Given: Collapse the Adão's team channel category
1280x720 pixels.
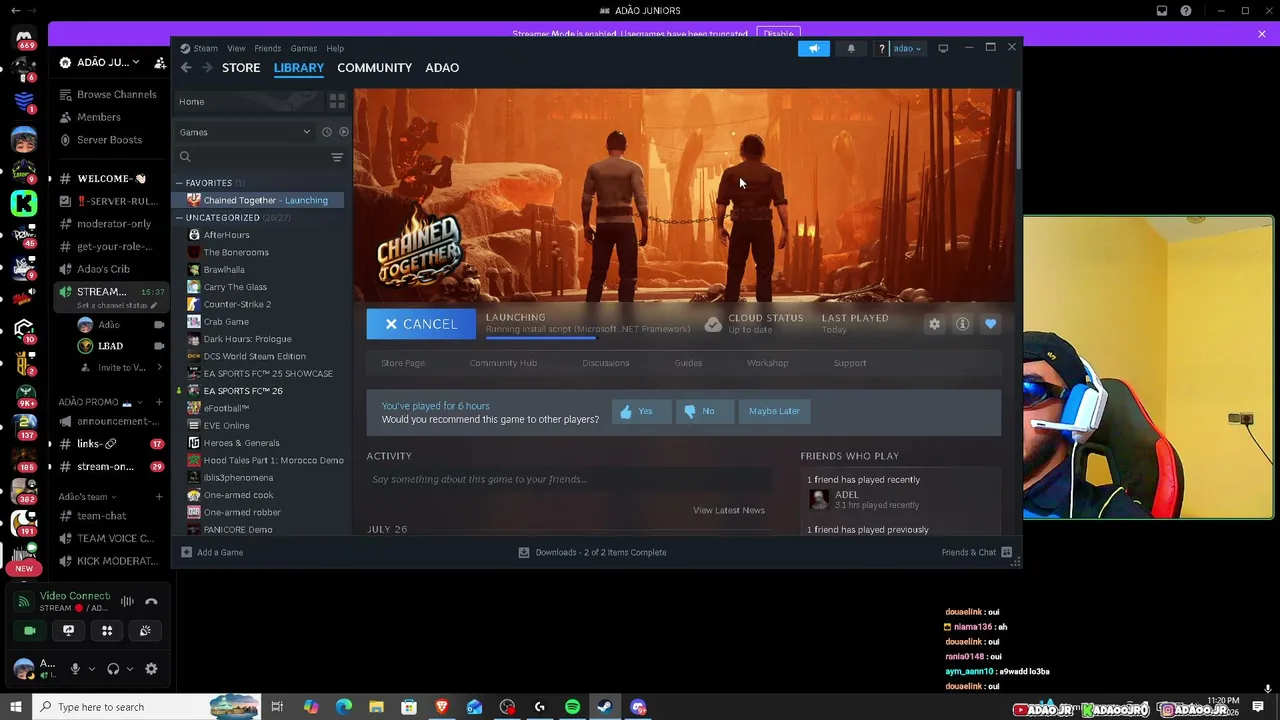Looking at the screenshot, I should click(87, 497).
